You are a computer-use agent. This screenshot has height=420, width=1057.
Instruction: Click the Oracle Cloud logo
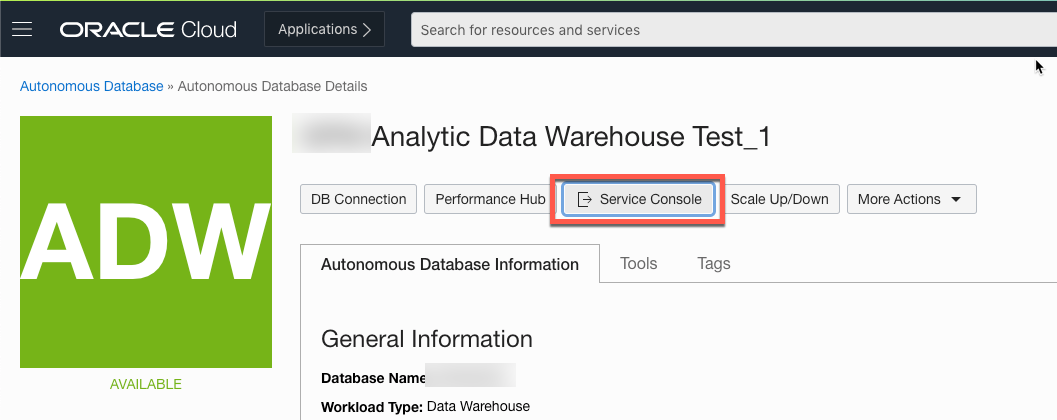pyautogui.click(x=148, y=29)
